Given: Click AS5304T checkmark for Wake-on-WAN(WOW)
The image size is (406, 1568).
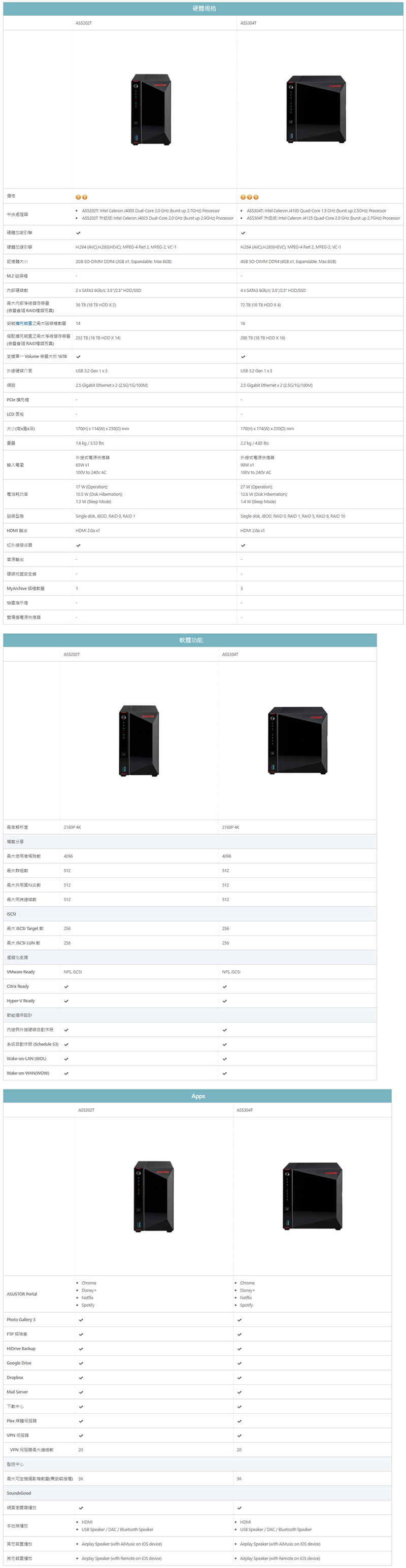Looking at the screenshot, I should 225,1073.
